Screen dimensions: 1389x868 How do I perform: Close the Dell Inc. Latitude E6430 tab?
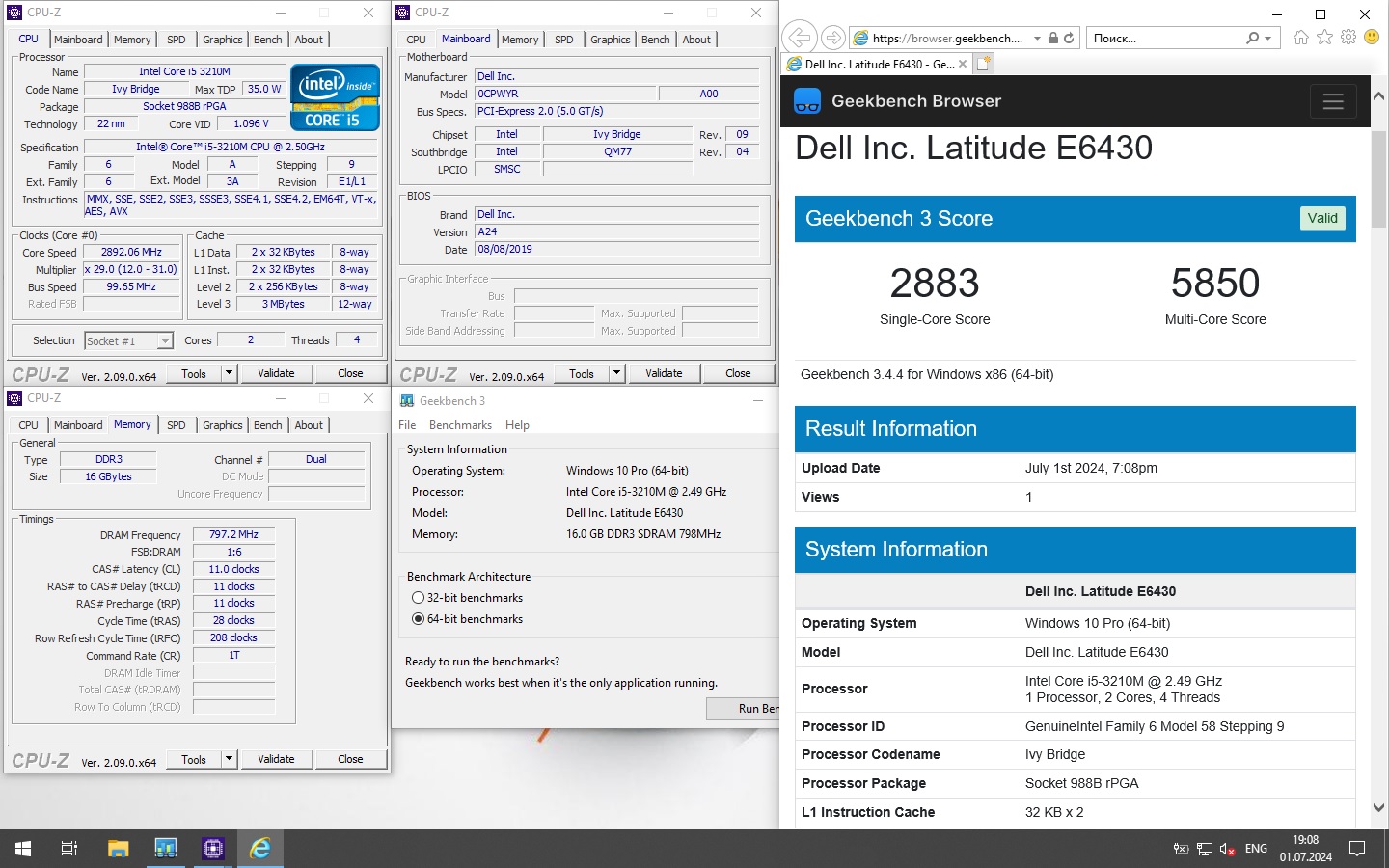(x=963, y=64)
